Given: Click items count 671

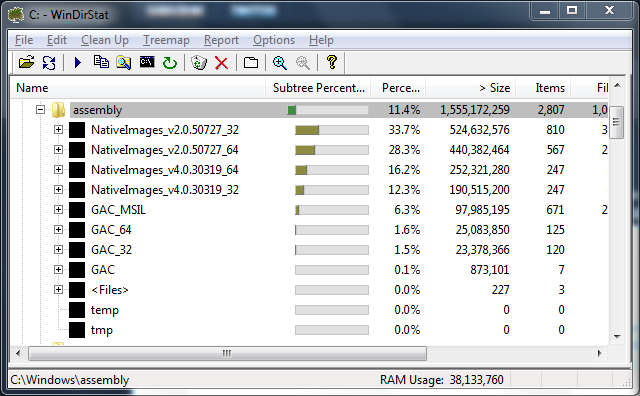Looking at the screenshot, I should coord(556,210).
